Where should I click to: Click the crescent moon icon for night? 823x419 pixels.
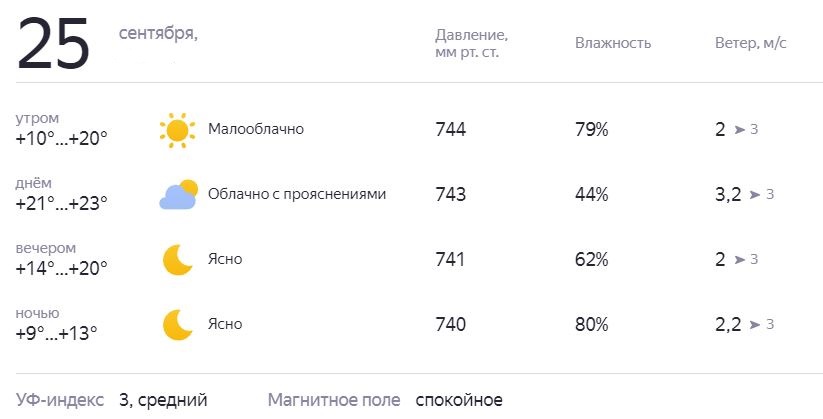click(177, 325)
